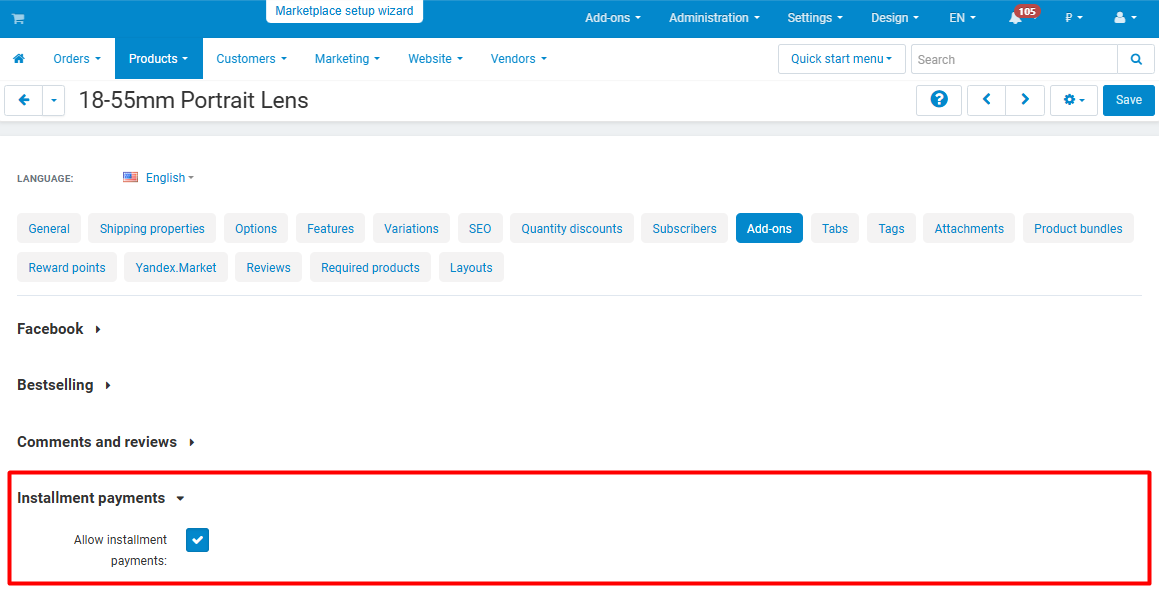
Task: Open the English language dropdown
Action: [159, 177]
